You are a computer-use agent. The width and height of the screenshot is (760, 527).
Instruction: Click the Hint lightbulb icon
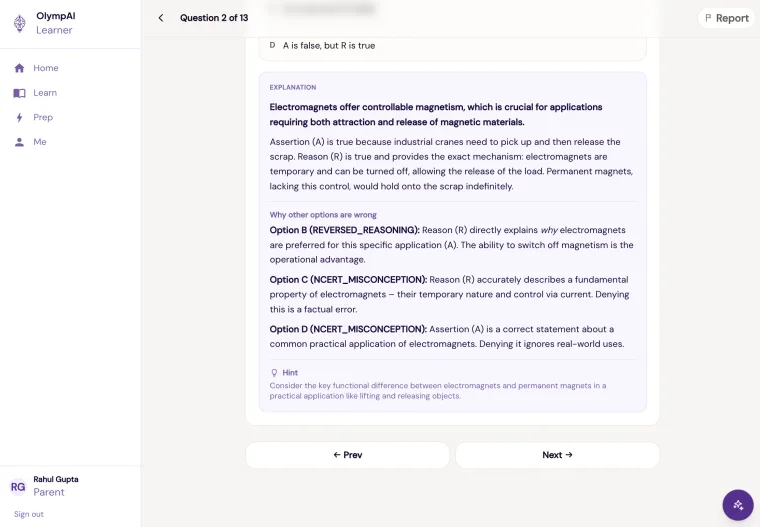click(x=274, y=372)
